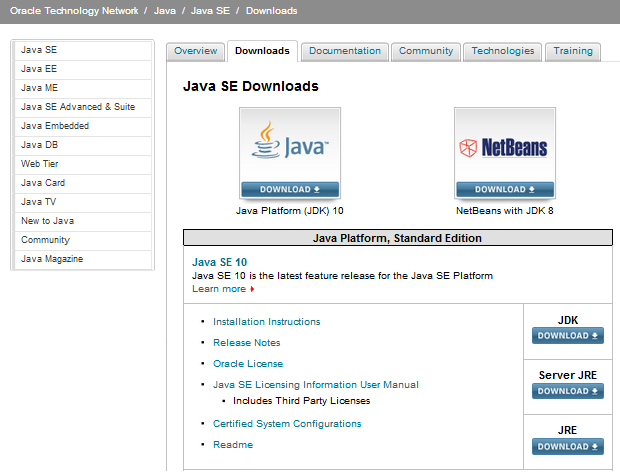Select Java EE in left sidebar
Screen dimensions: 620x476
[39, 69]
